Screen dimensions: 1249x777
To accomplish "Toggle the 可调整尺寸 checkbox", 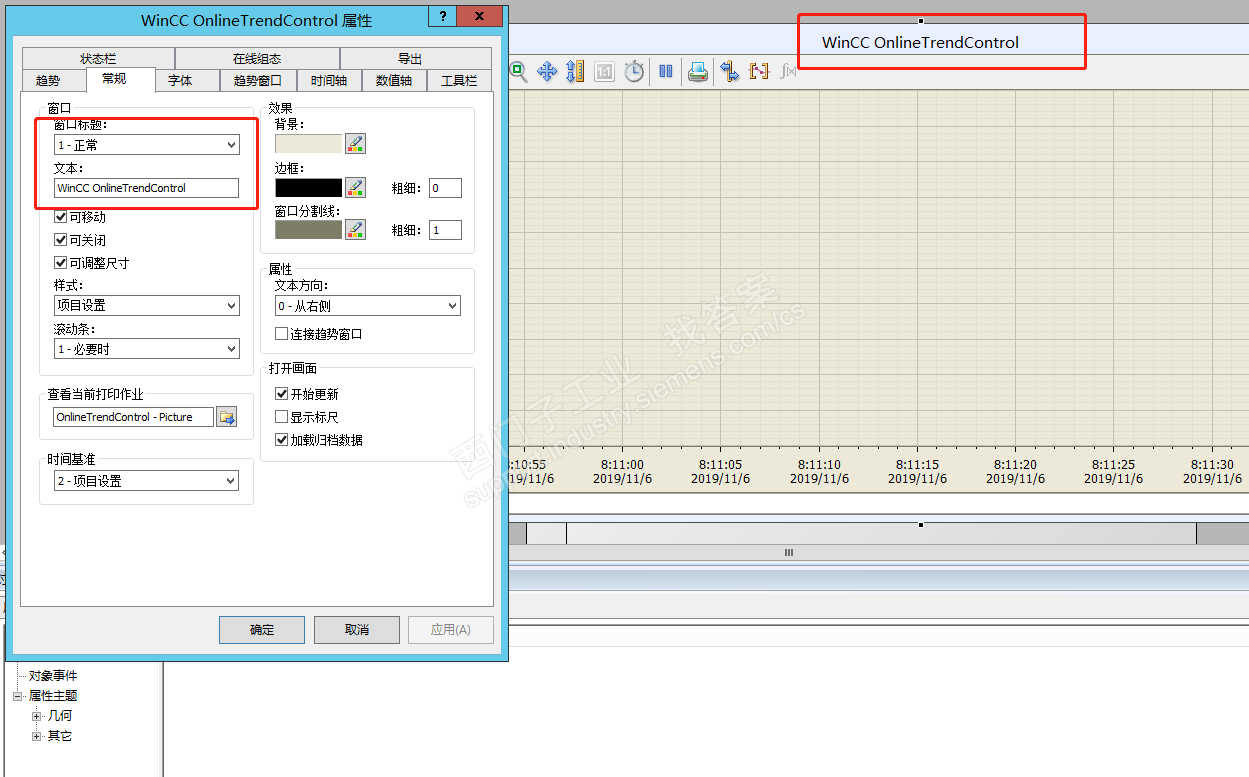I will [x=61, y=263].
